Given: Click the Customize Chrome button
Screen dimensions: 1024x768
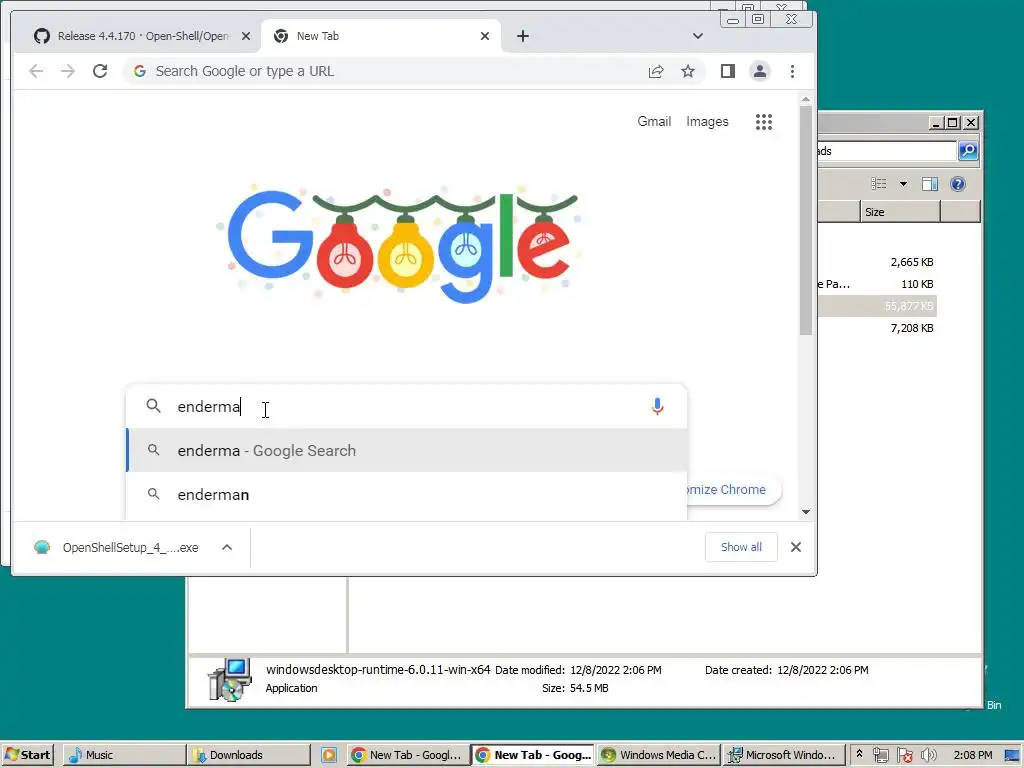Looking at the screenshot, I should click(733, 490).
